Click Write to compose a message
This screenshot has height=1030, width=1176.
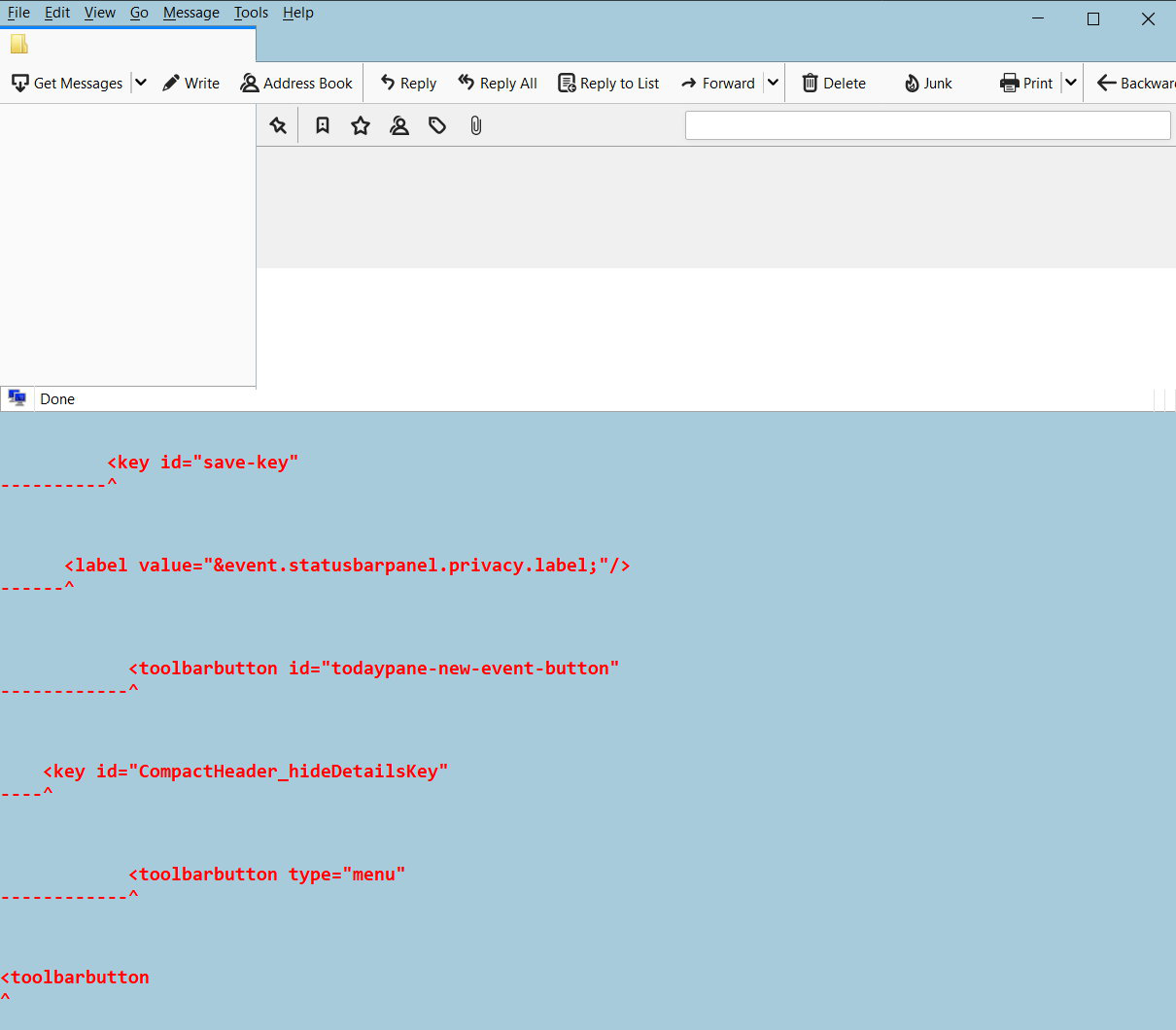click(x=190, y=84)
